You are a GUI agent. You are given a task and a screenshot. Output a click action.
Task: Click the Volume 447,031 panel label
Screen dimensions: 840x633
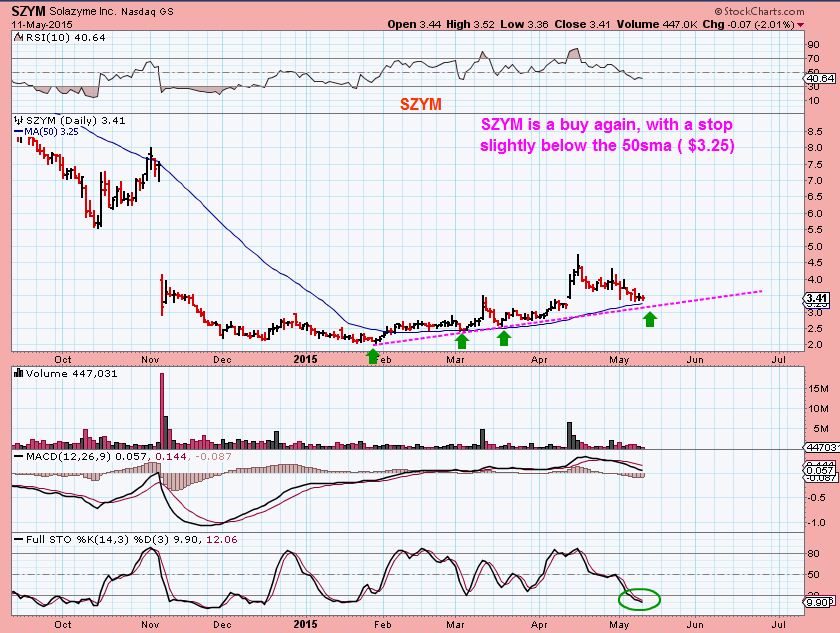[71, 373]
